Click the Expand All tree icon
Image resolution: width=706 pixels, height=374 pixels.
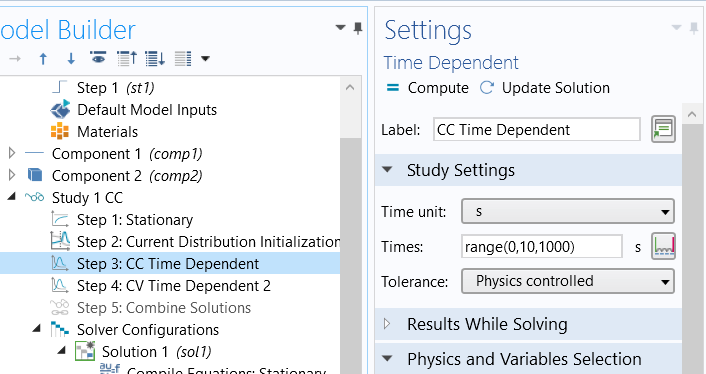pyautogui.click(x=155, y=59)
